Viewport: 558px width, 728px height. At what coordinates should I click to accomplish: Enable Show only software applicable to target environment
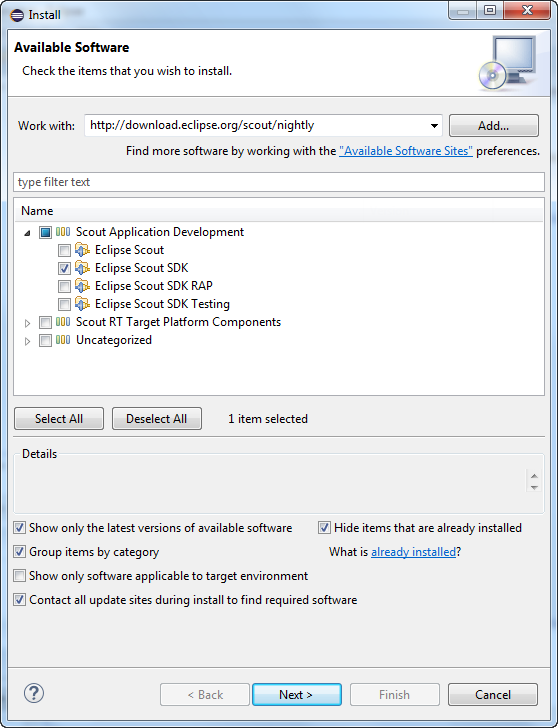pyautogui.click(x=19, y=576)
